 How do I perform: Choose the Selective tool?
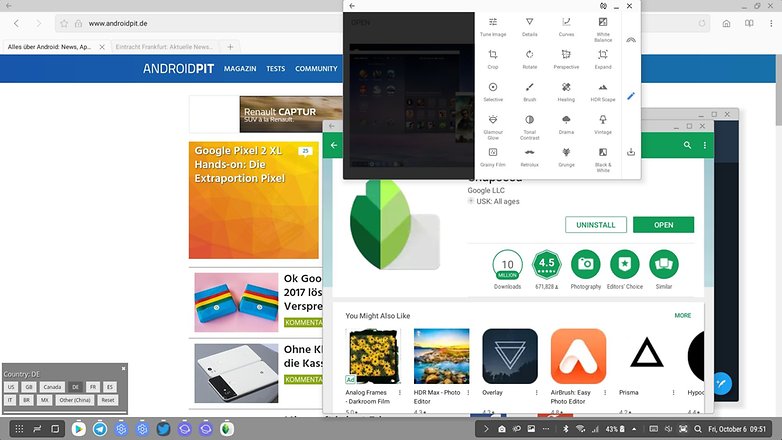493,92
